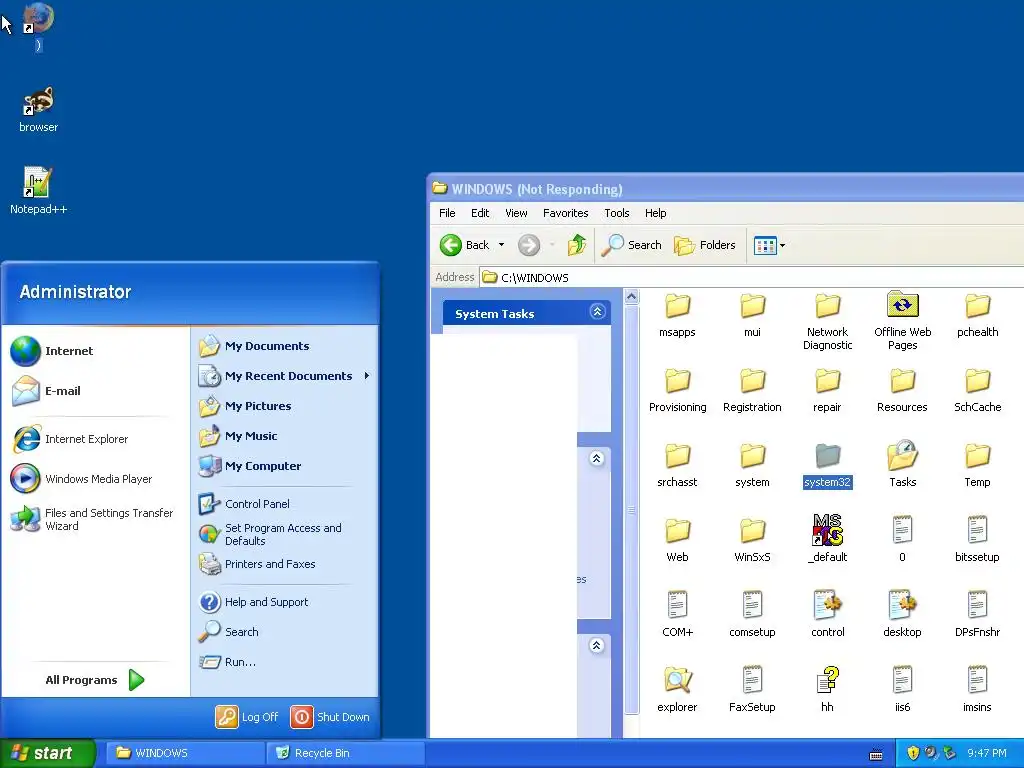Click the file list scroll up arrow
Screen dimensions: 1024x768
tap(631, 297)
